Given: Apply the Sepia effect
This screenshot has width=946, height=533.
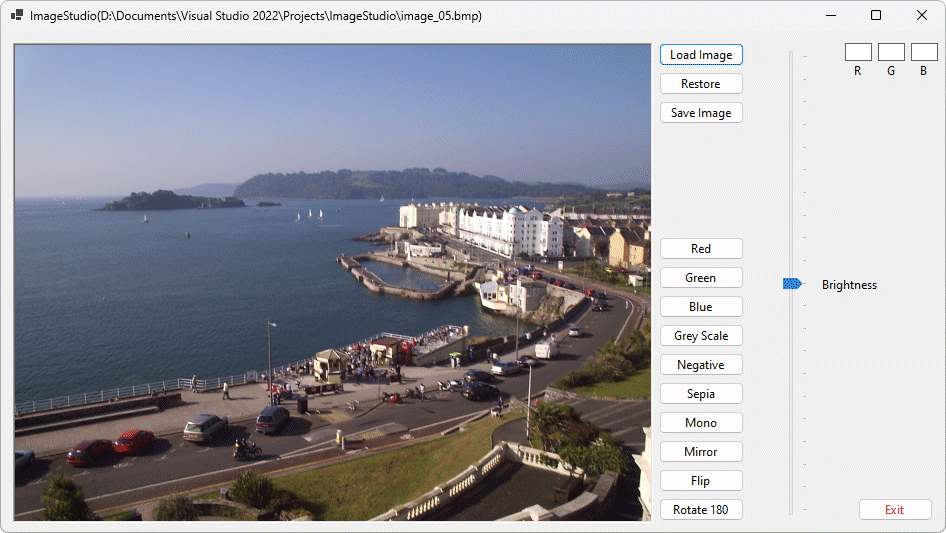Looking at the screenshot, I should [x=701, y=394].
